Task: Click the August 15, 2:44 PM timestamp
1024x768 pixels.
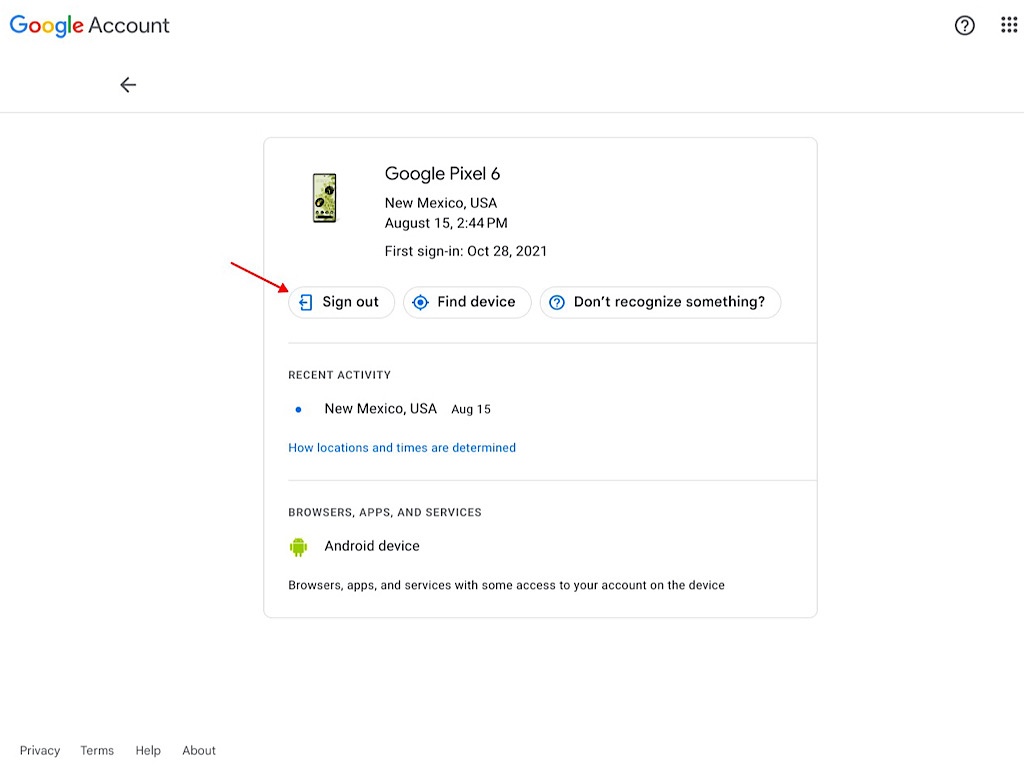Action: coord(446,223)
